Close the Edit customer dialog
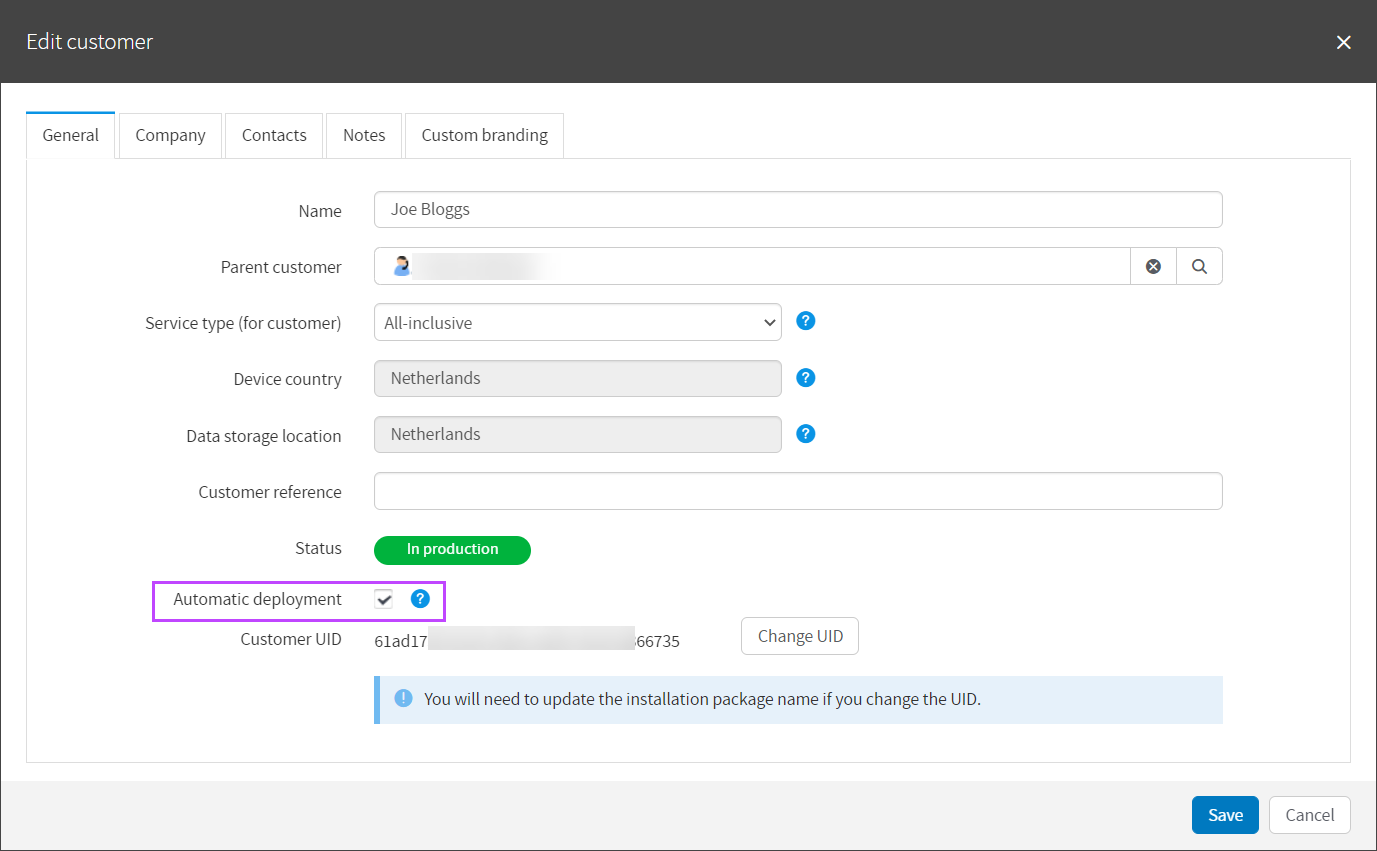The width and height of the screenshot is (1377, 851). tap(1343, 42)
